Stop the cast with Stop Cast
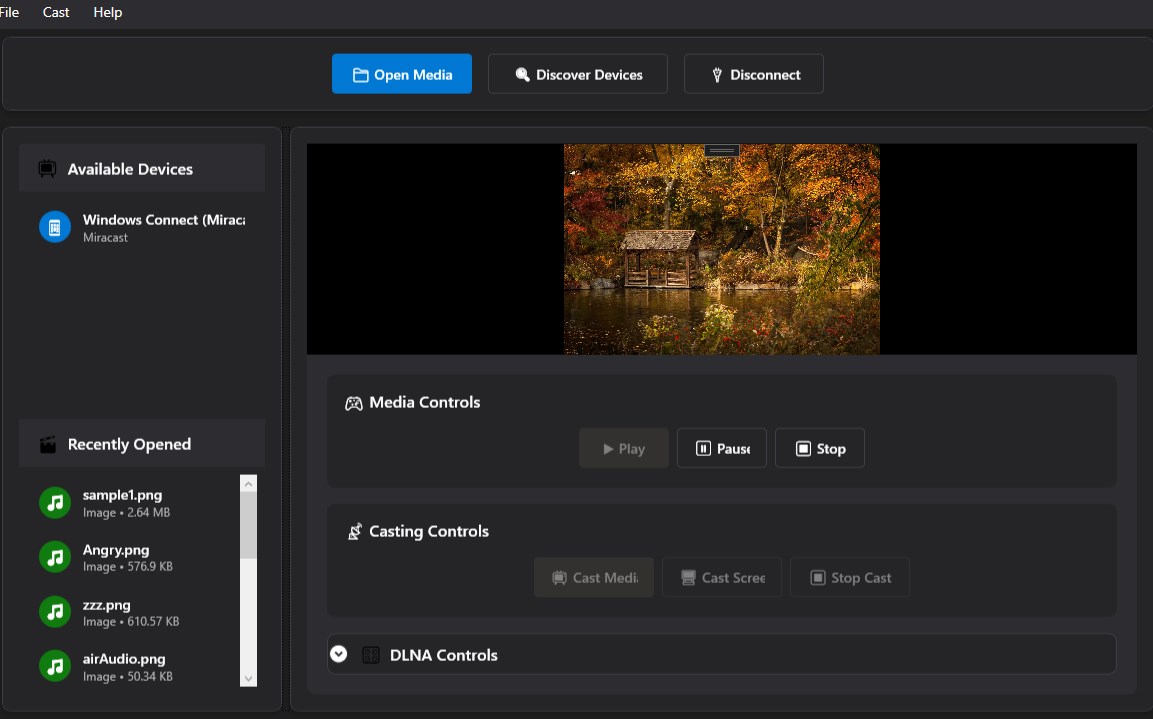 849,577
